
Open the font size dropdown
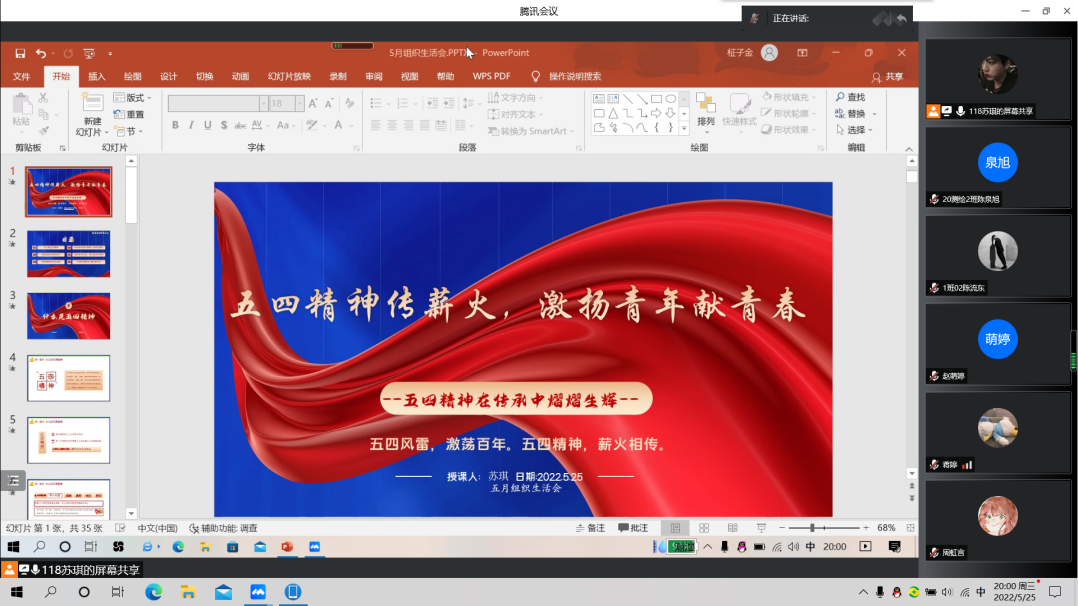300,103
